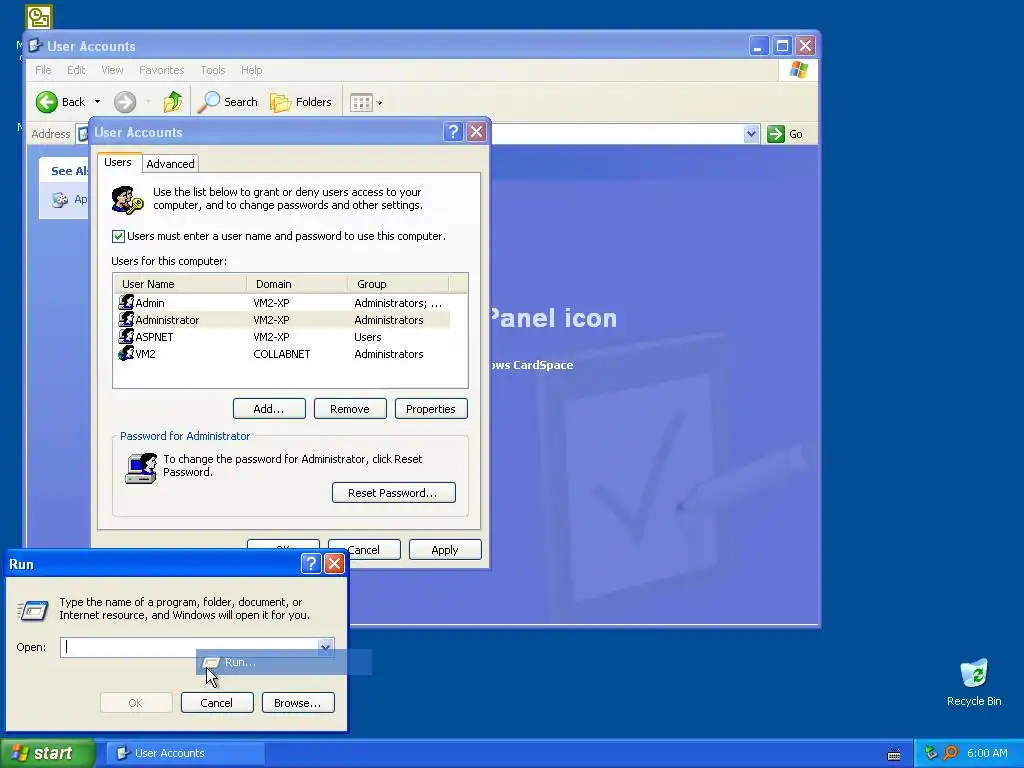Screen dimensions: 1024x768
Task: Open the Windows start button
Action: pyautogui.click(x=48, y=753)
